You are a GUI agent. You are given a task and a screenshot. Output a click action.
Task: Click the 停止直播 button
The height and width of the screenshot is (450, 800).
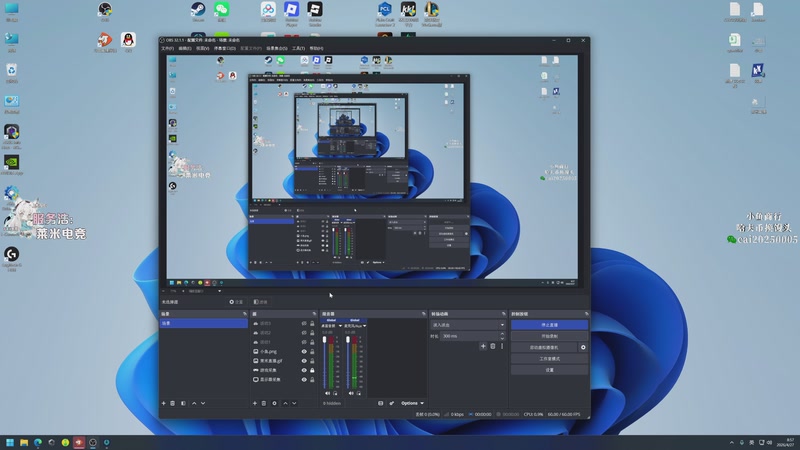549,325
